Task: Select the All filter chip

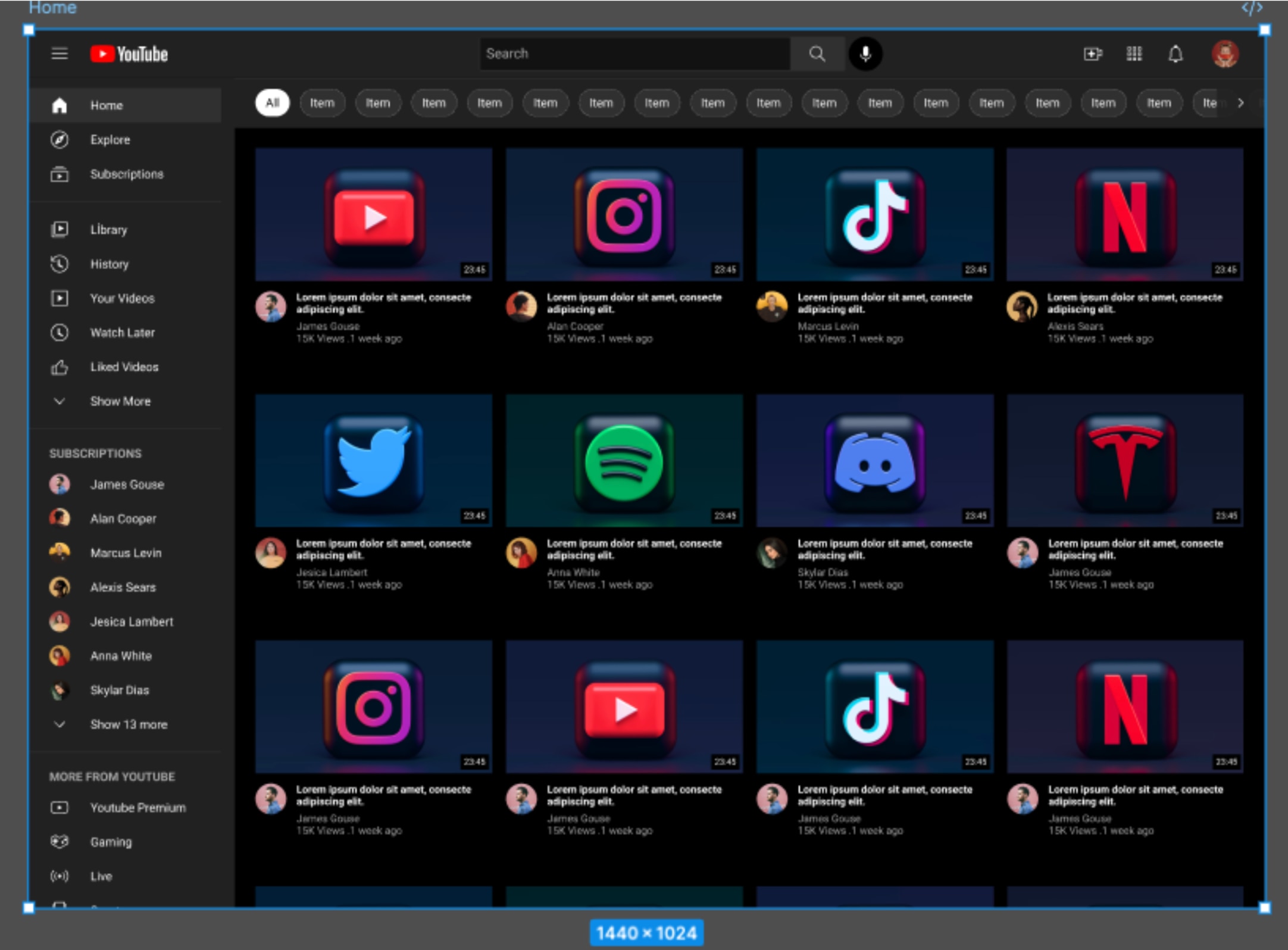Action: 273,102
